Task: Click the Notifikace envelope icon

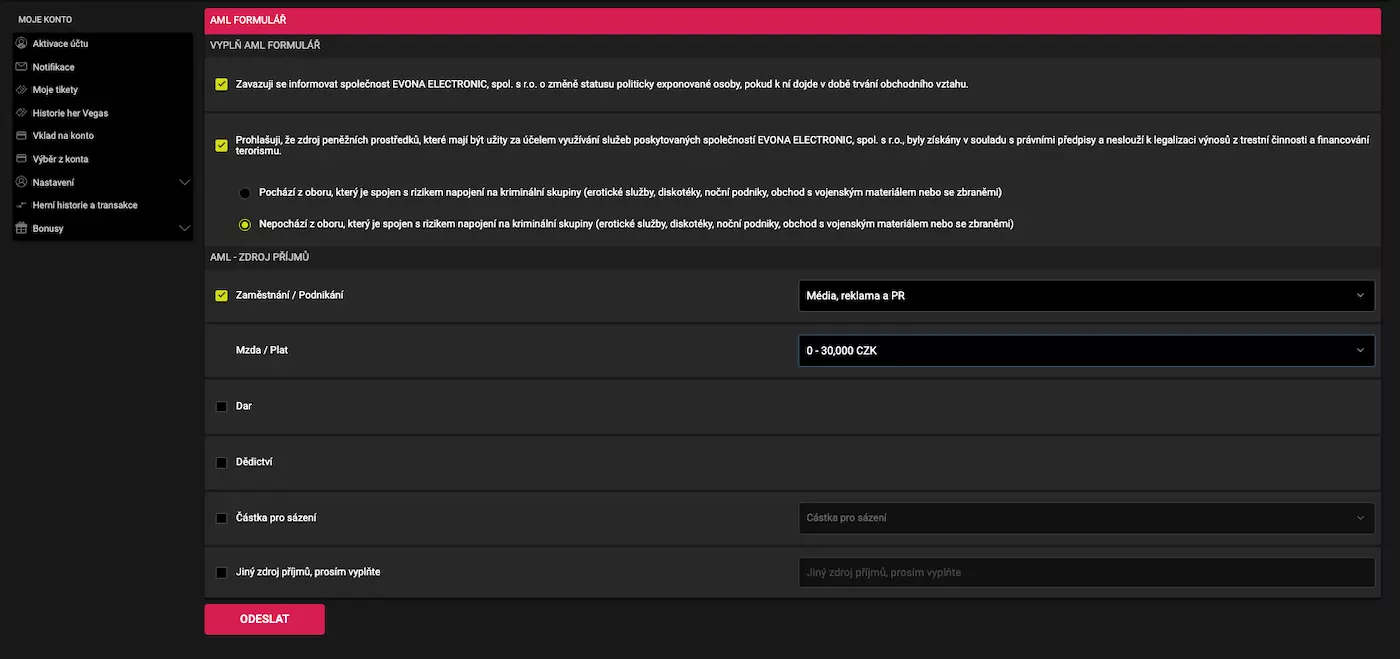Action: [x=22, y=67]
